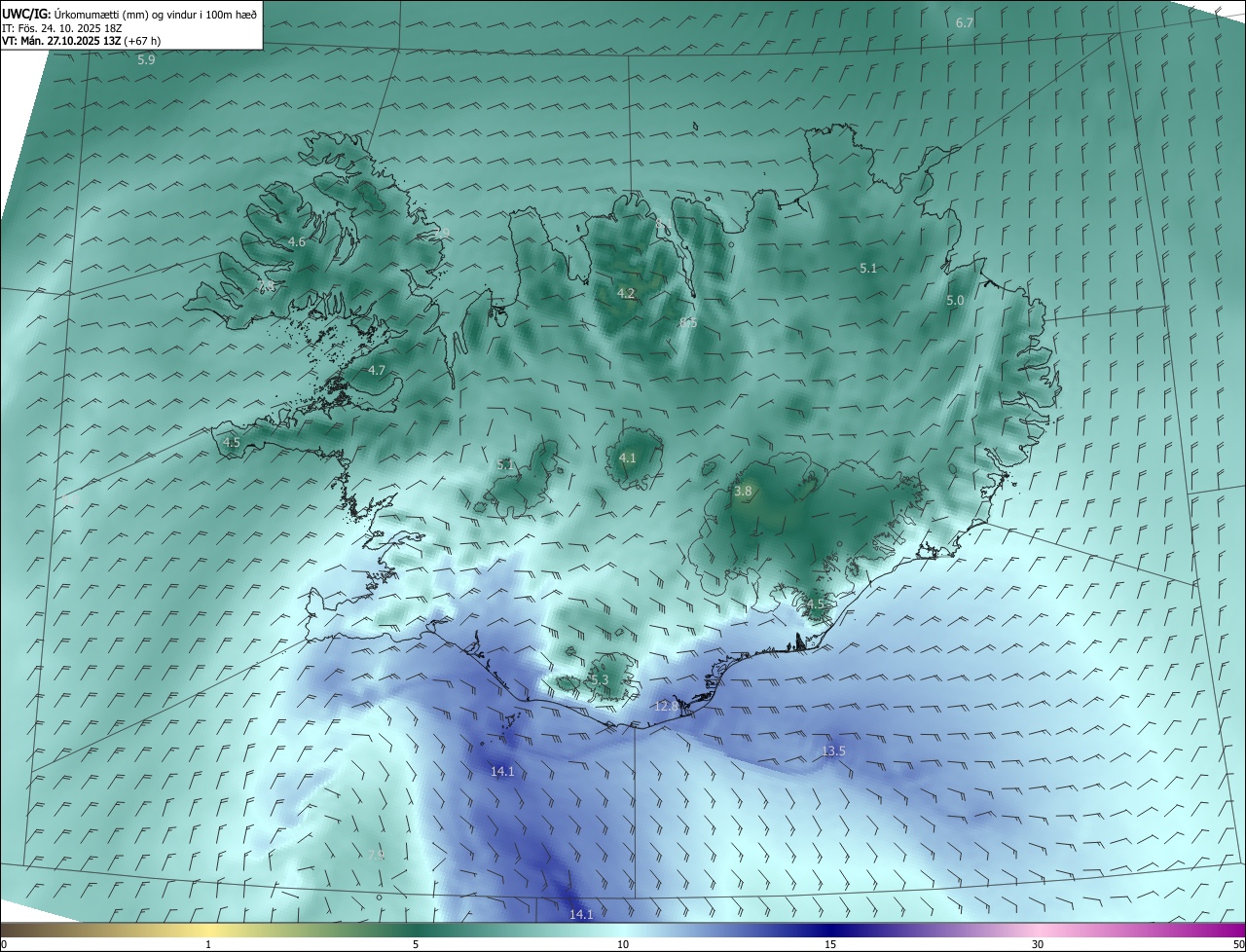Click the 4.1 value on Hofsjökull glacier
The image size is (1246, 952).
point(627,458)
